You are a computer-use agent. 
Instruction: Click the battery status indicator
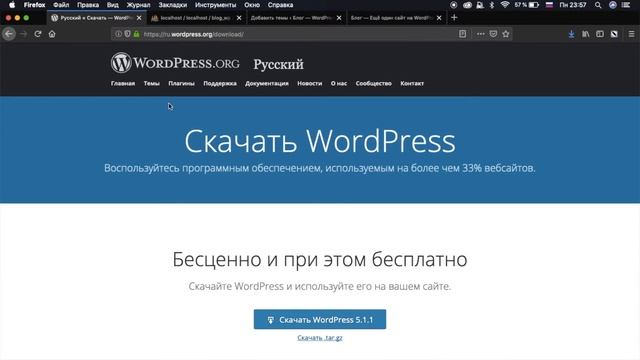(x=527, y=5)
